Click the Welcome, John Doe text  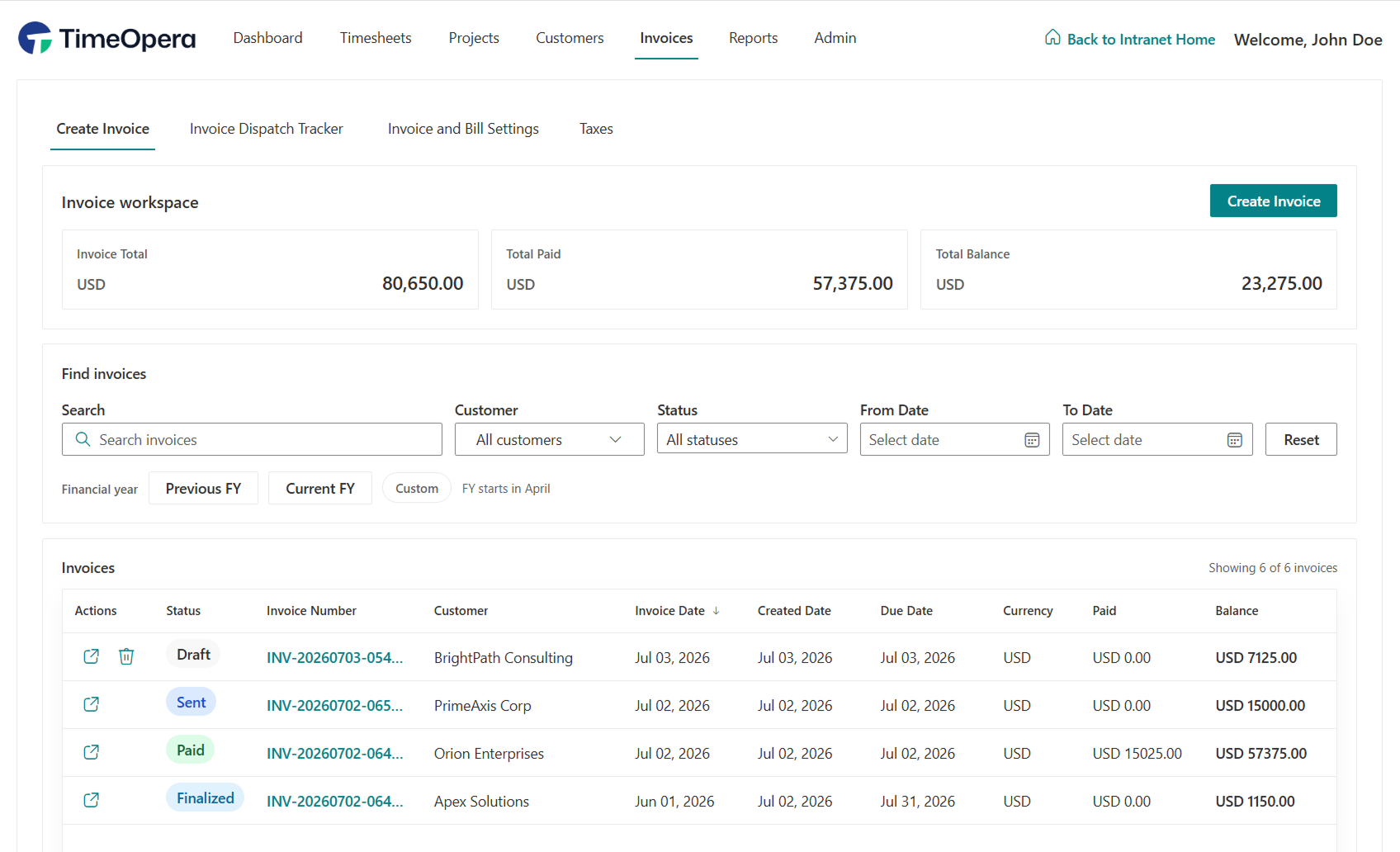pyautogui.click(x=1308, y=40)
